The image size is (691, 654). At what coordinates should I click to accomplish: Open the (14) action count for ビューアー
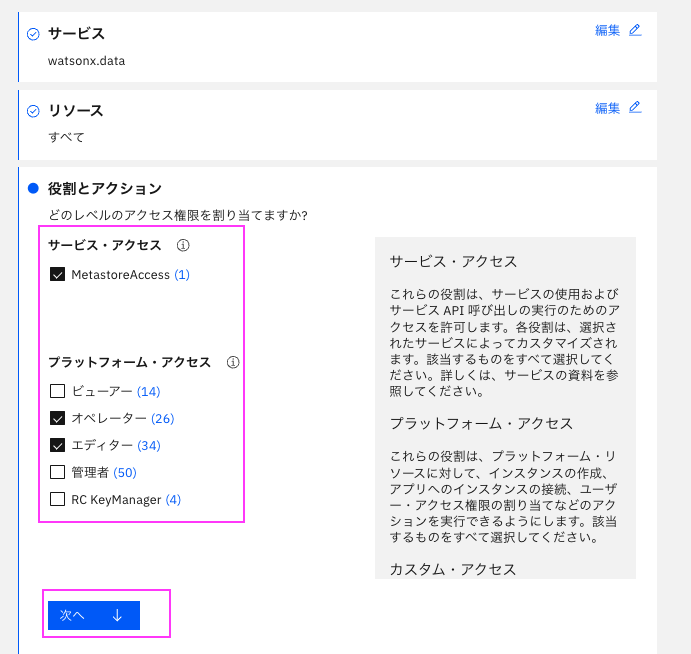(149, 391)
